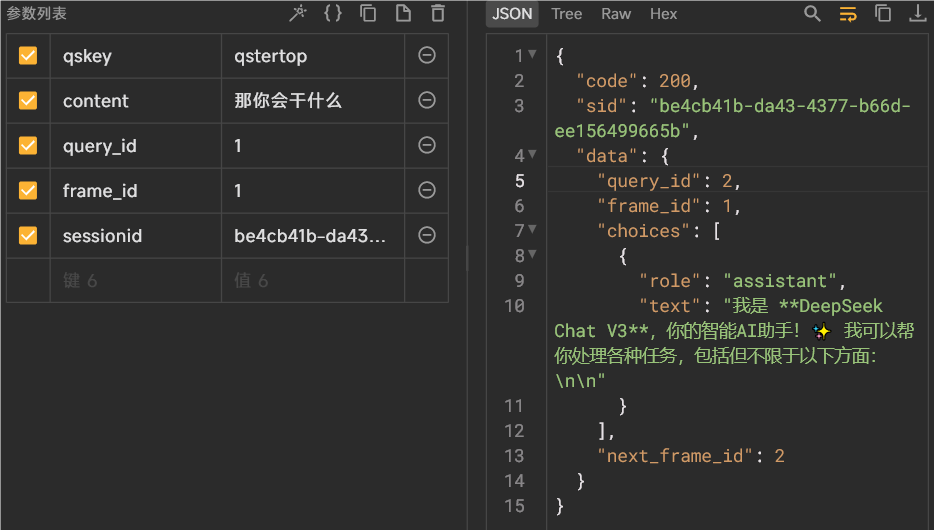Image resolution: width=934 pixels, height=530 pixels.
Task: Switch to the Raw response tab
Action: tap(616, 14)
